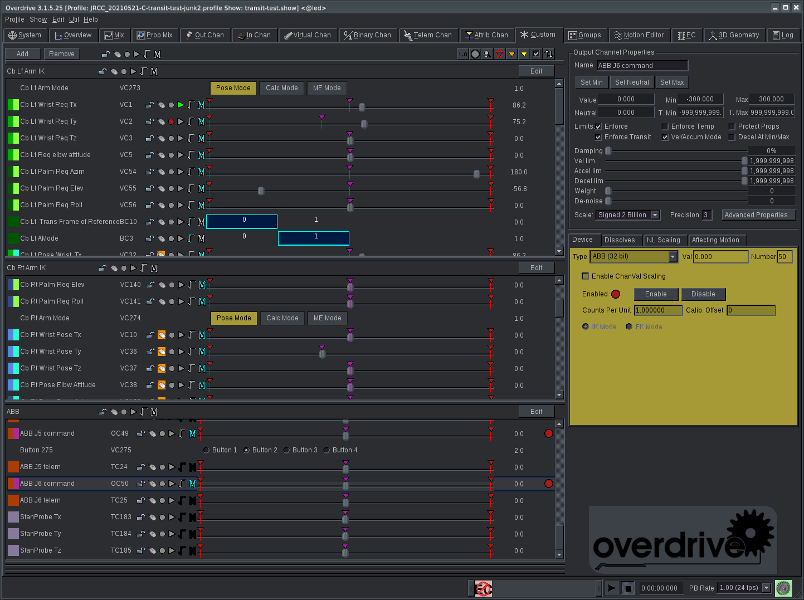Open the Help menu
This screenshot has width=804, height=600.
pyautogui.click(x=91, y=19)
